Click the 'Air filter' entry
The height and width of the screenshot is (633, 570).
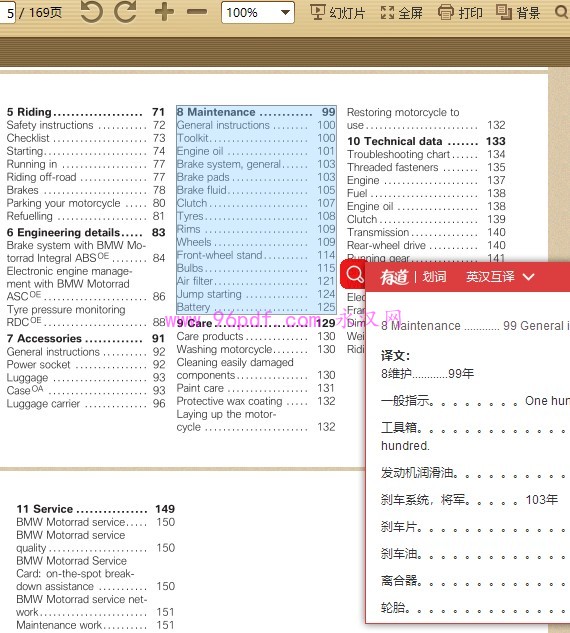(x=256, y=281)
